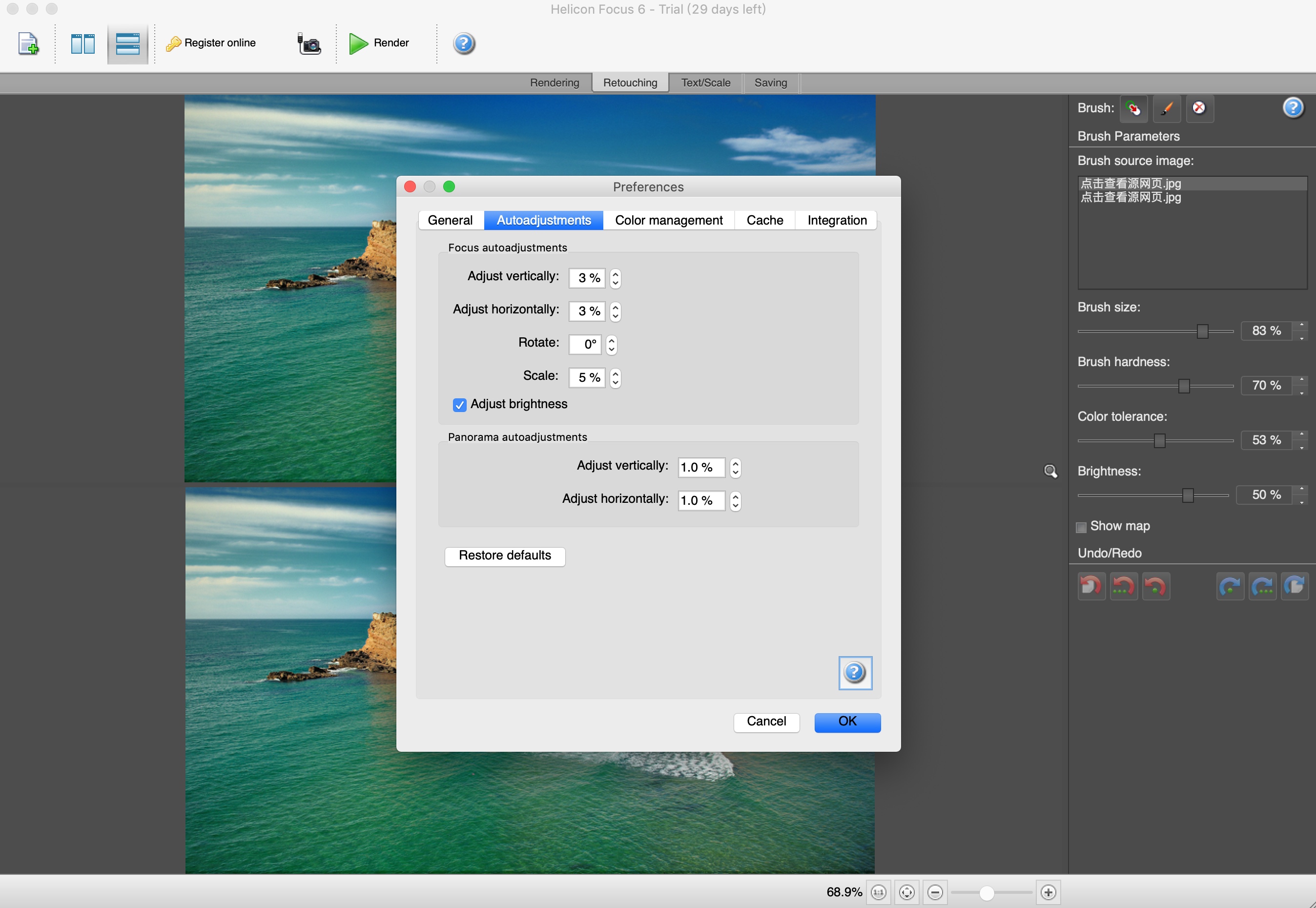Viewport: 1316px width, 908px height.
Task: Open help in the Brush panel
Action: pos(1293,107)
